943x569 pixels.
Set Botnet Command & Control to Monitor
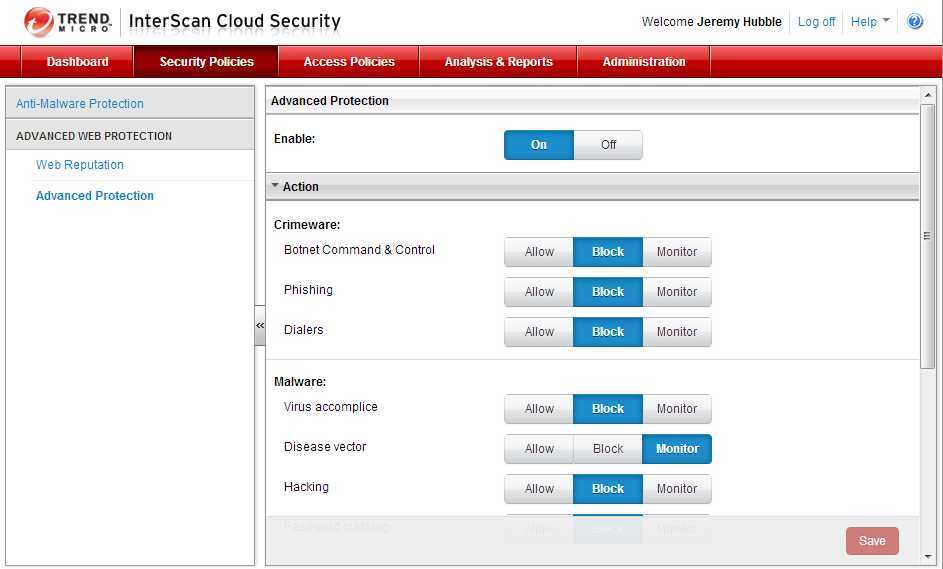[x=677, y=252]
